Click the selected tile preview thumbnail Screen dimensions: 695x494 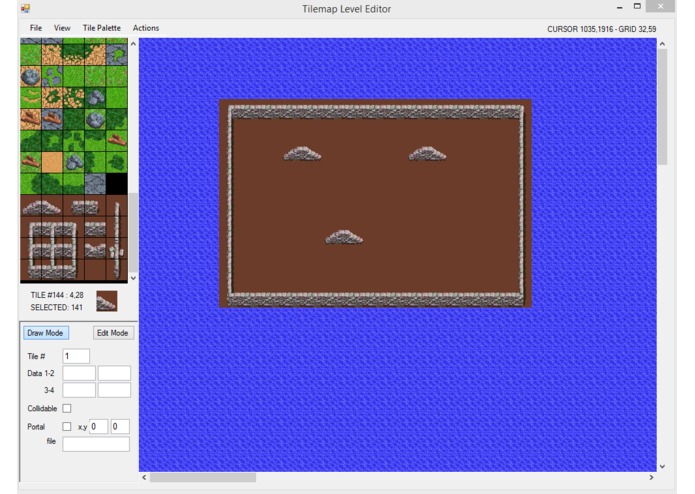click(107, 301)
